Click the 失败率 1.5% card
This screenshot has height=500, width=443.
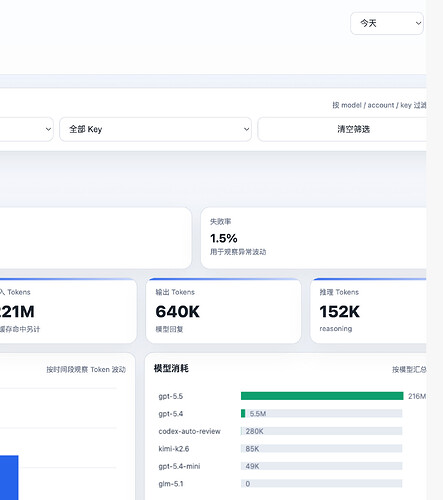(313, 238)
